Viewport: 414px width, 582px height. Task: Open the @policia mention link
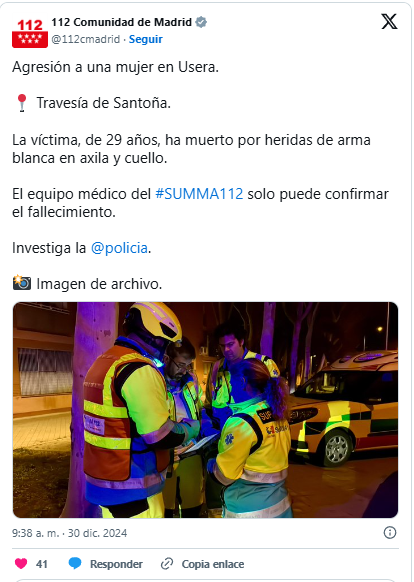click(119, 248)
